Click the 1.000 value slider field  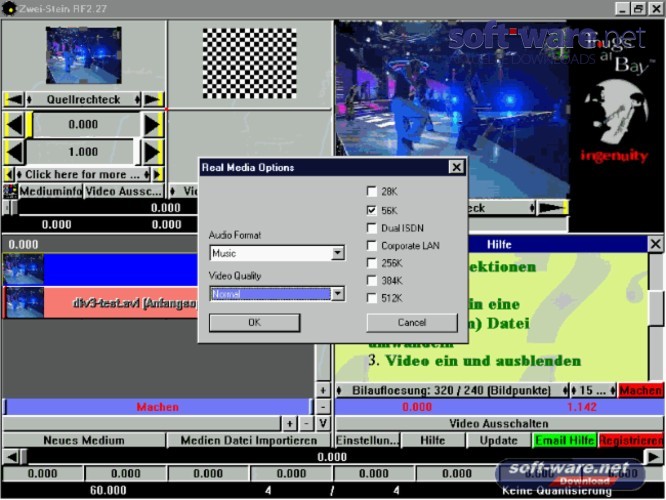pyautogui.click(x=84, y=152)
